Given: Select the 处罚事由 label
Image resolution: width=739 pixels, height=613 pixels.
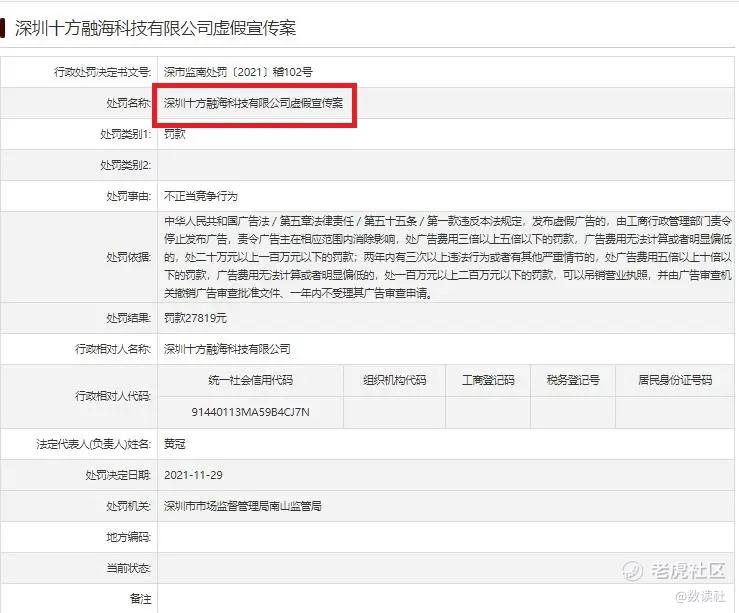Looking at the screenshot, I should click(128, 196).
